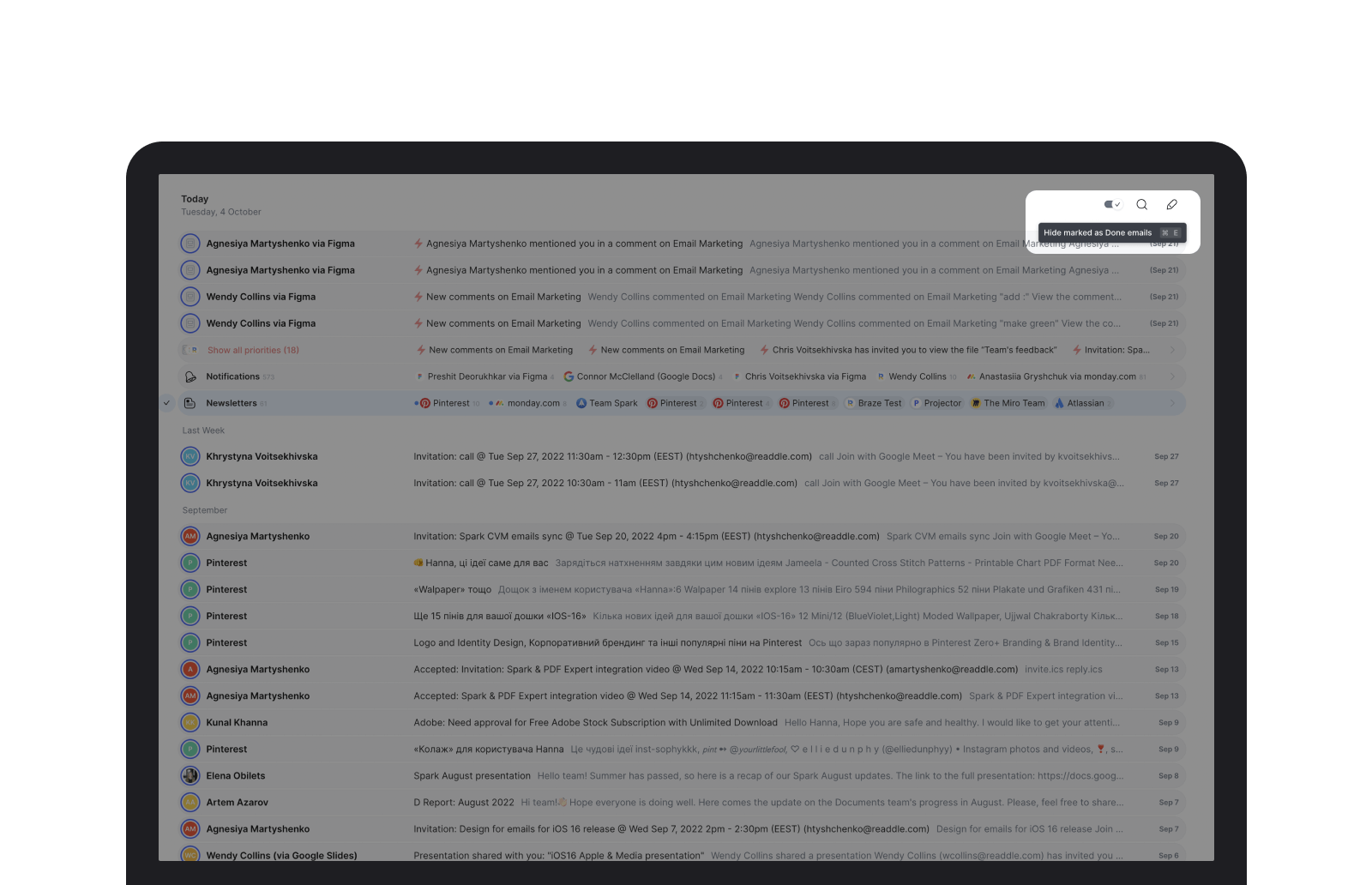Open the Notifications bell icon

[x=190, y=376]
